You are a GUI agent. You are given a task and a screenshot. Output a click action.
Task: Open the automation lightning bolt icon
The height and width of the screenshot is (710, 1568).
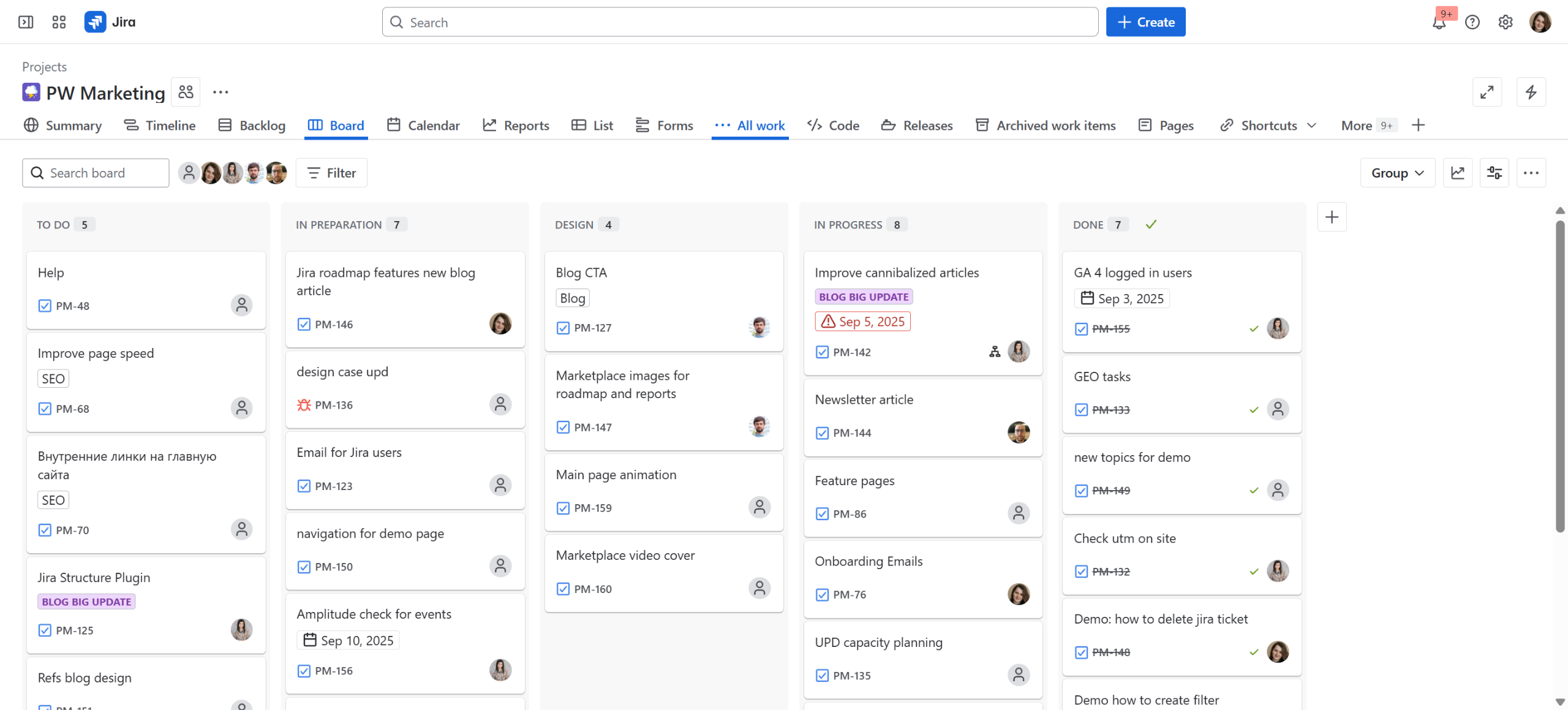click(1531, 92)
